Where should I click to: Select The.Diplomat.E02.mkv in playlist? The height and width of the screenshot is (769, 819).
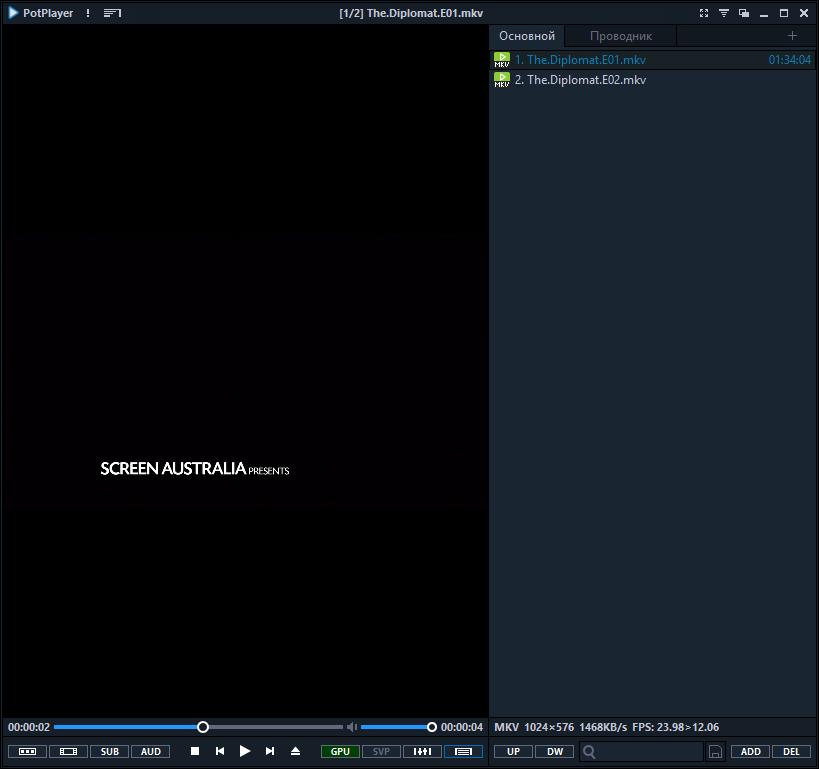coord(580,80)
